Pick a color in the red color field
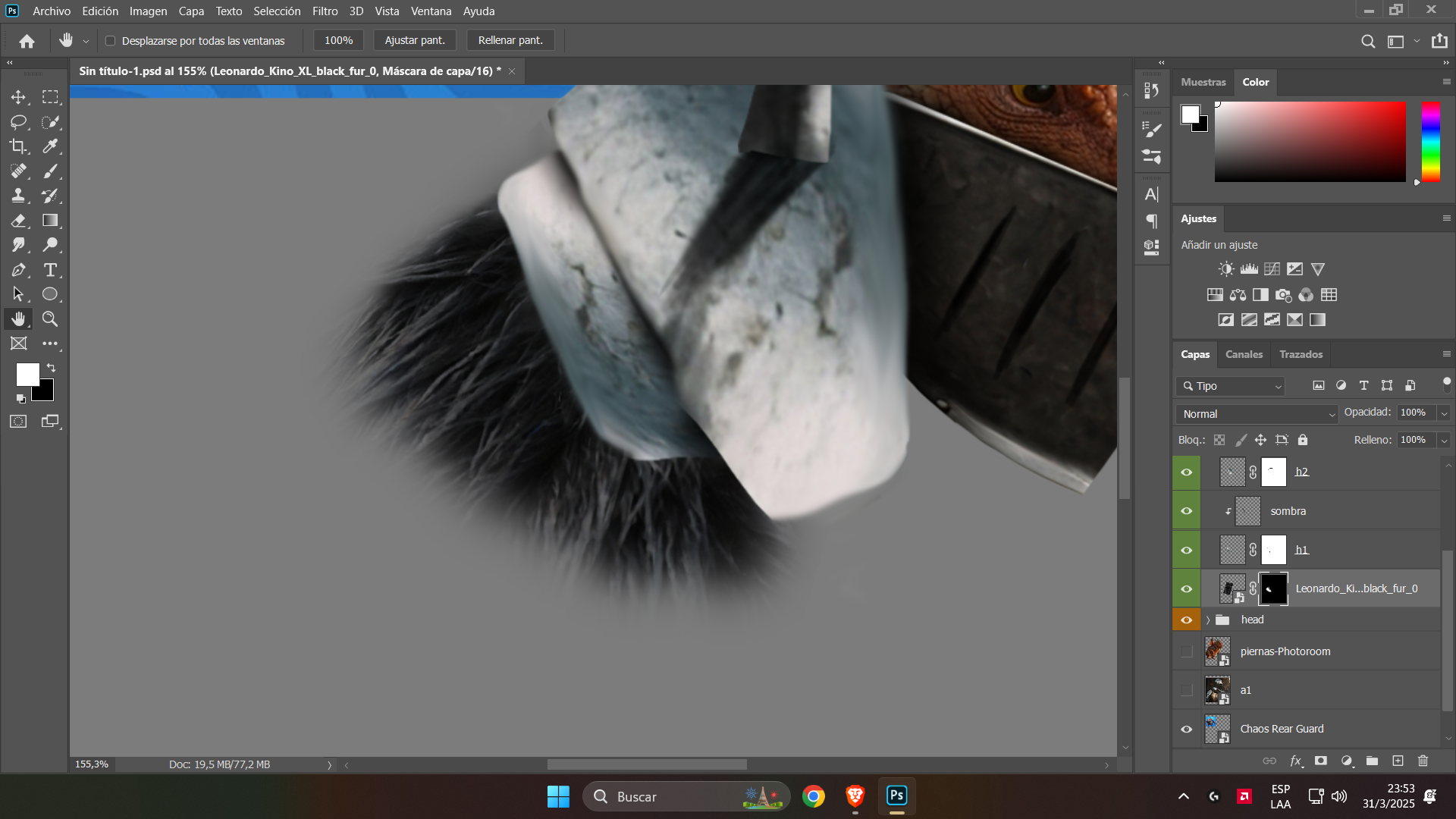This screenshot has height=819, width=1456. (x=1310, y=142)
